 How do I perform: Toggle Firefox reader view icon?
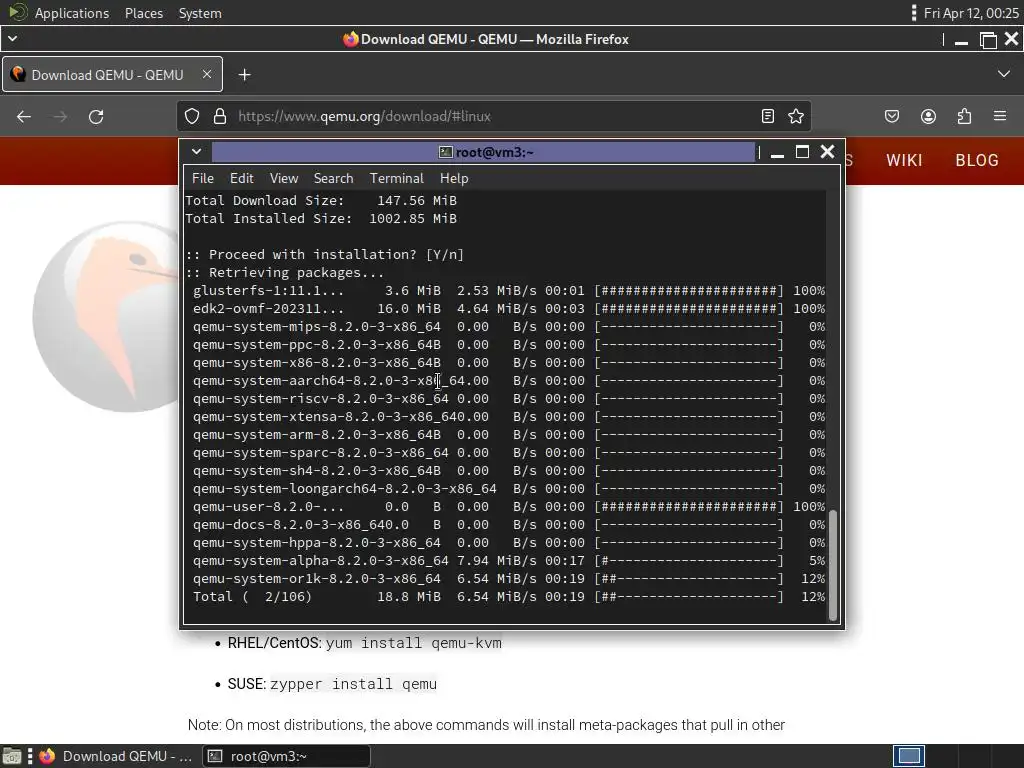768,116
